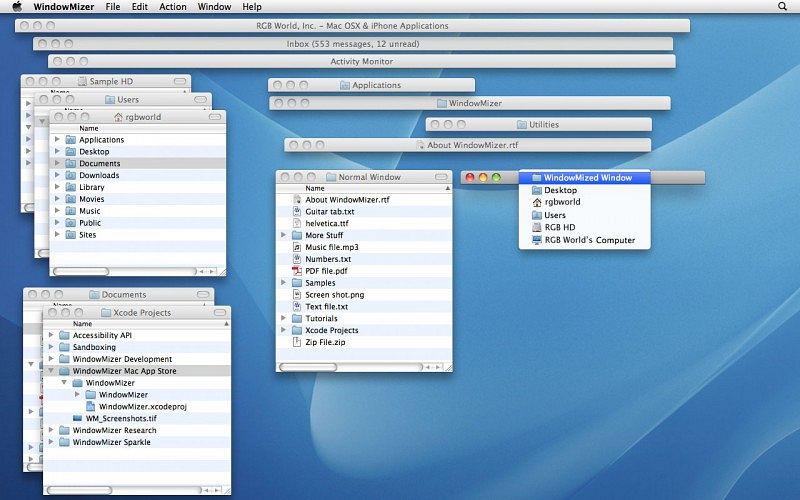Open Spotlight search magnifier icon

tap(782, 6)
